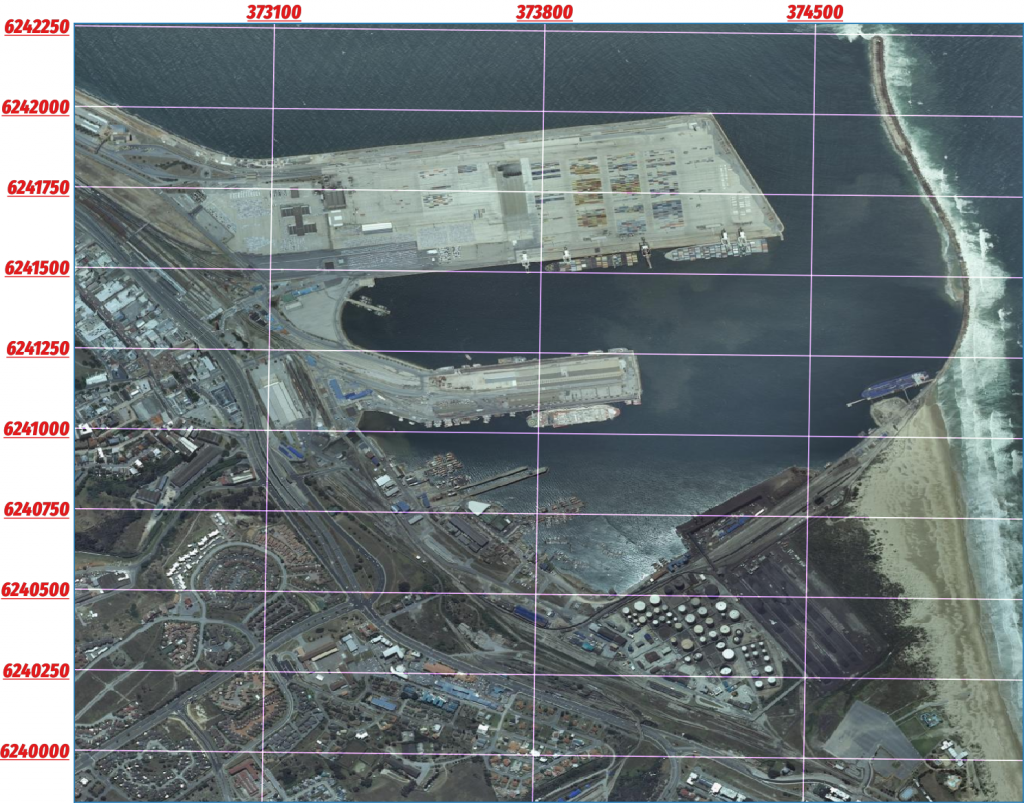Select the 6242250 northing label
The height and width of the screenshot is (803, 1024).
coord(37,27)
